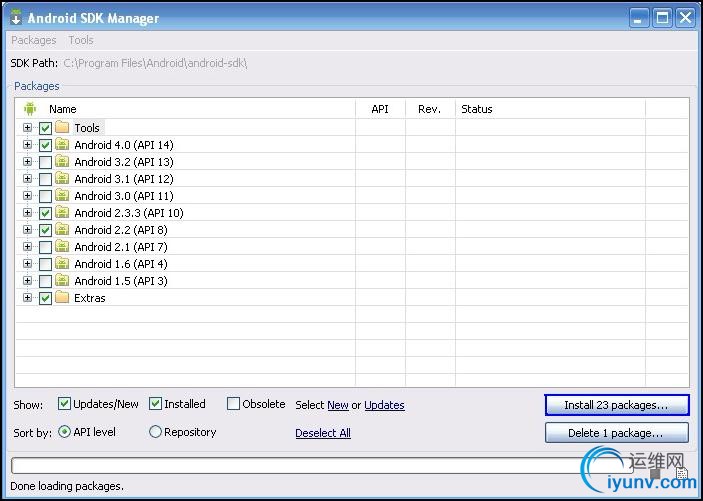703x501 pixels.
Task: Click the Delete 1 package button
Action: click(617, 433)
